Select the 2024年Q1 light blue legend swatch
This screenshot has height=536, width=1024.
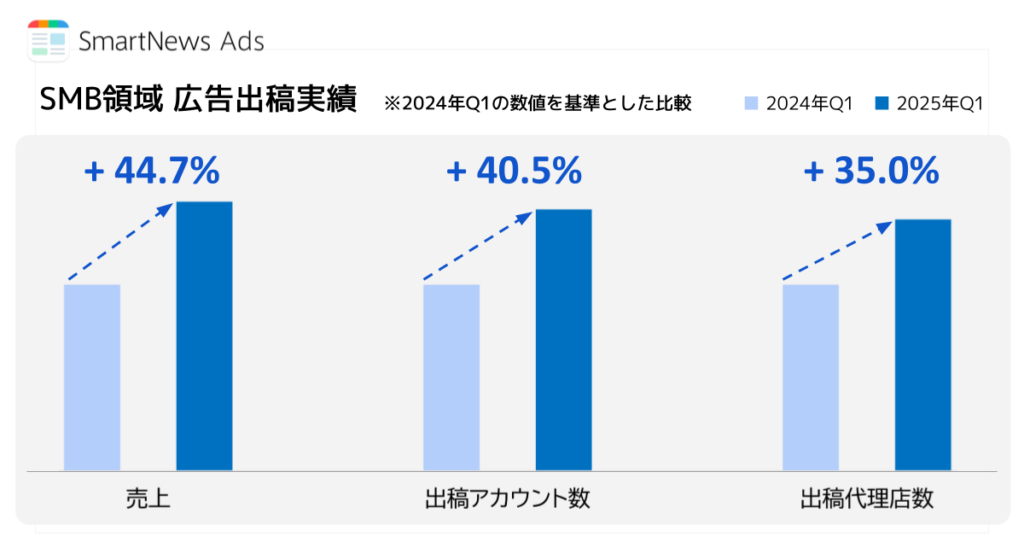751,103
